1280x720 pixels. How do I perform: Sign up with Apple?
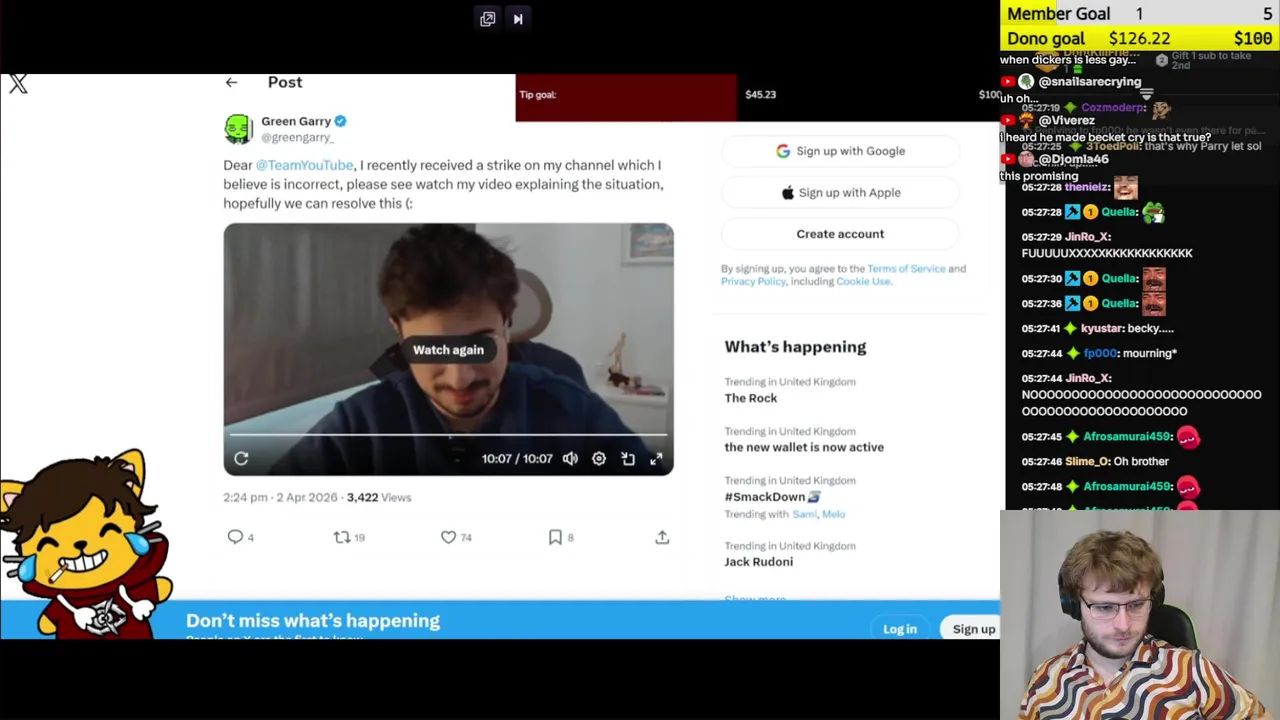click(x=840, y=192)
